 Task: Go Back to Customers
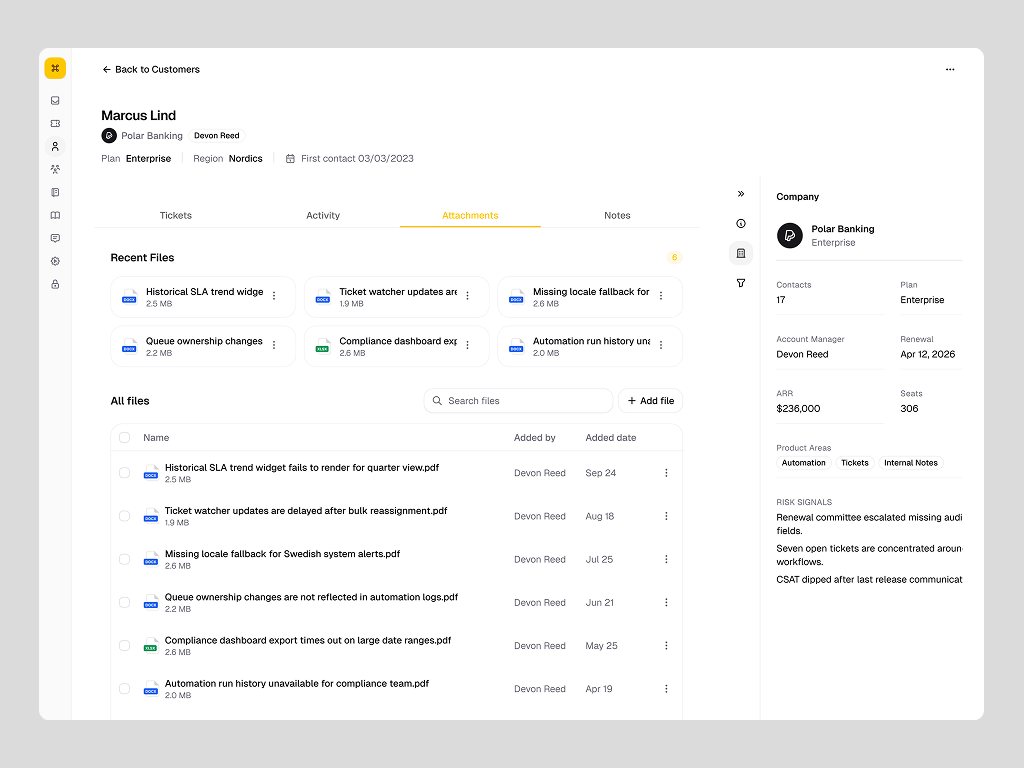click(x=151, y=69)
